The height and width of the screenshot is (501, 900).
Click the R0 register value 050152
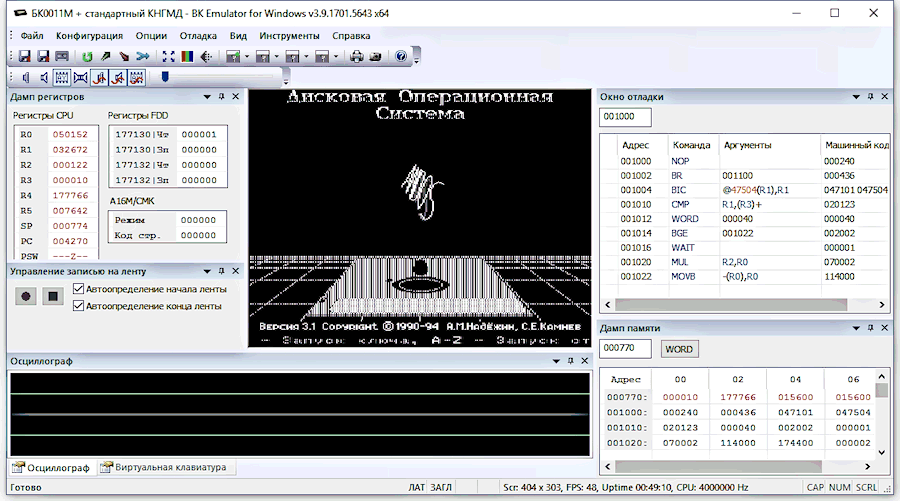[x=70, y=134]
